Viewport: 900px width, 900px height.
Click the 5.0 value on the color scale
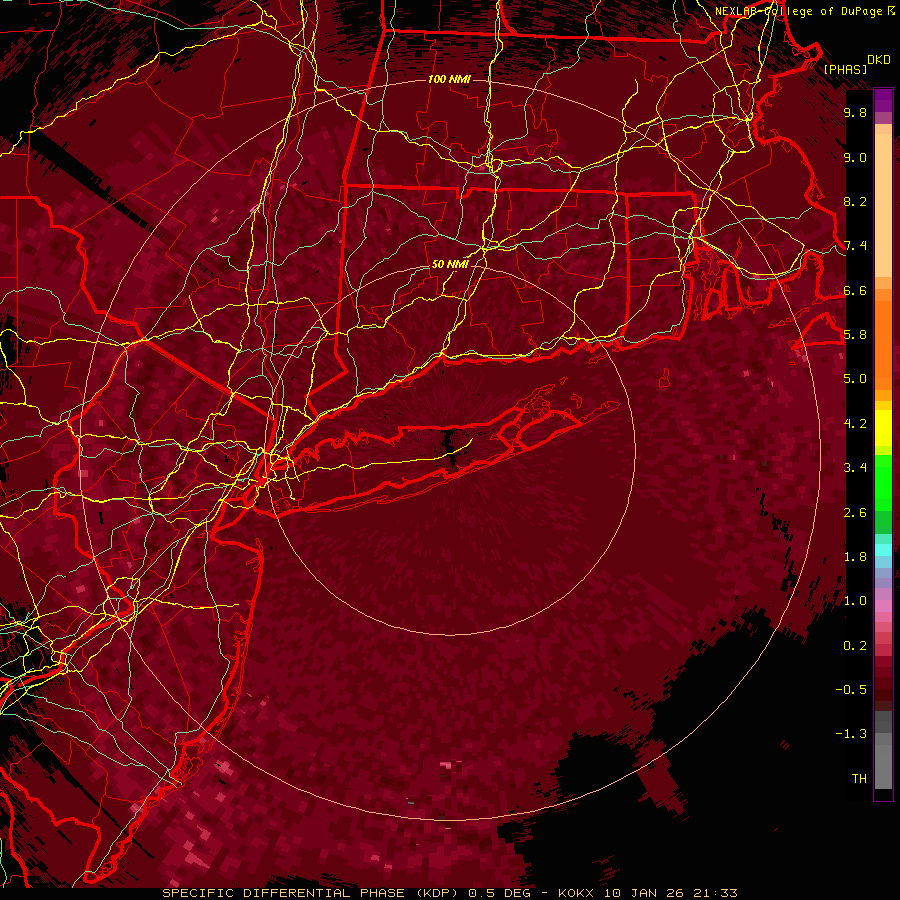[x=855, y=379]
